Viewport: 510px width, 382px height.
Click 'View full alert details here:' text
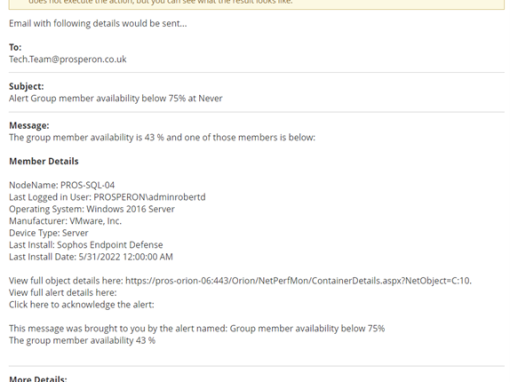coord(63,293)
